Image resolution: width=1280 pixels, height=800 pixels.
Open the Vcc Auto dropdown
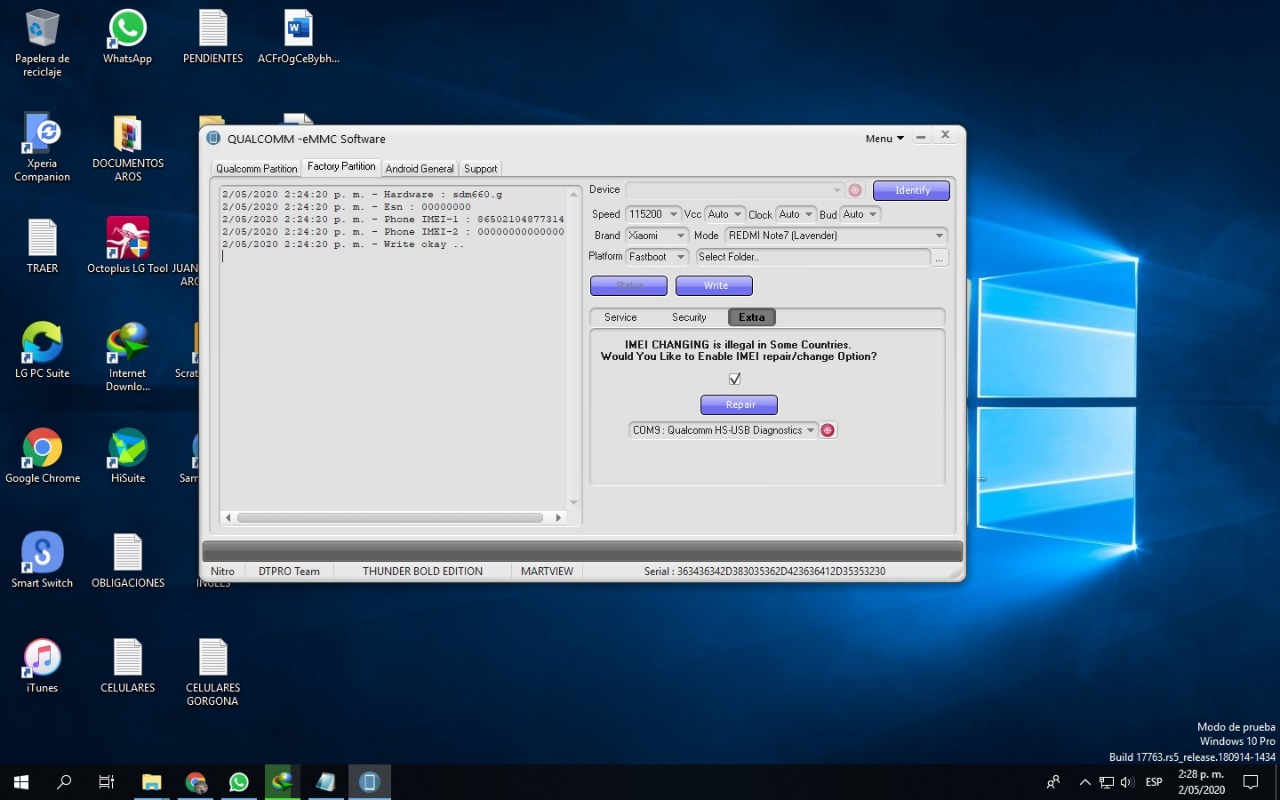(725, 214)
